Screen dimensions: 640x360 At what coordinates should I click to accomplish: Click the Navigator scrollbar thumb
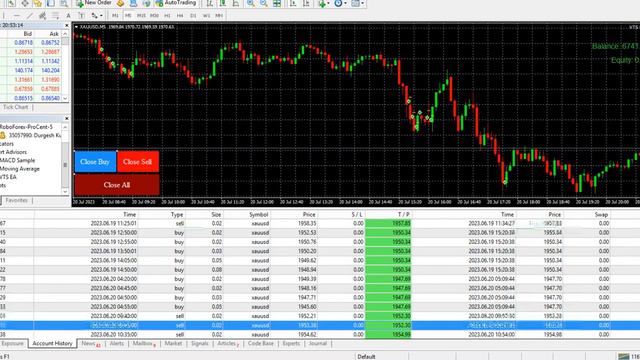(65, 165)
